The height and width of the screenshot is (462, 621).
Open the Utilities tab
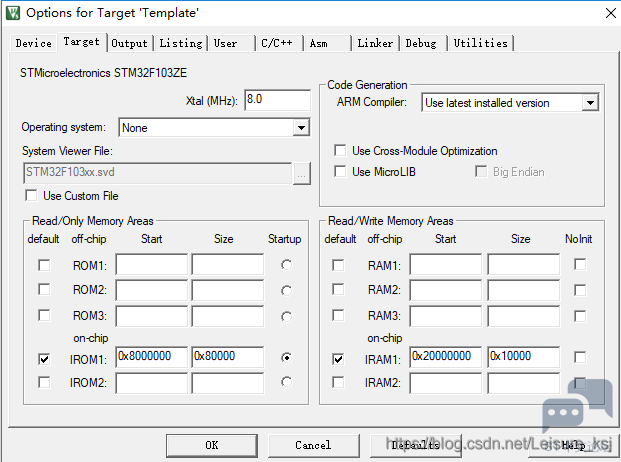point(480,43)
